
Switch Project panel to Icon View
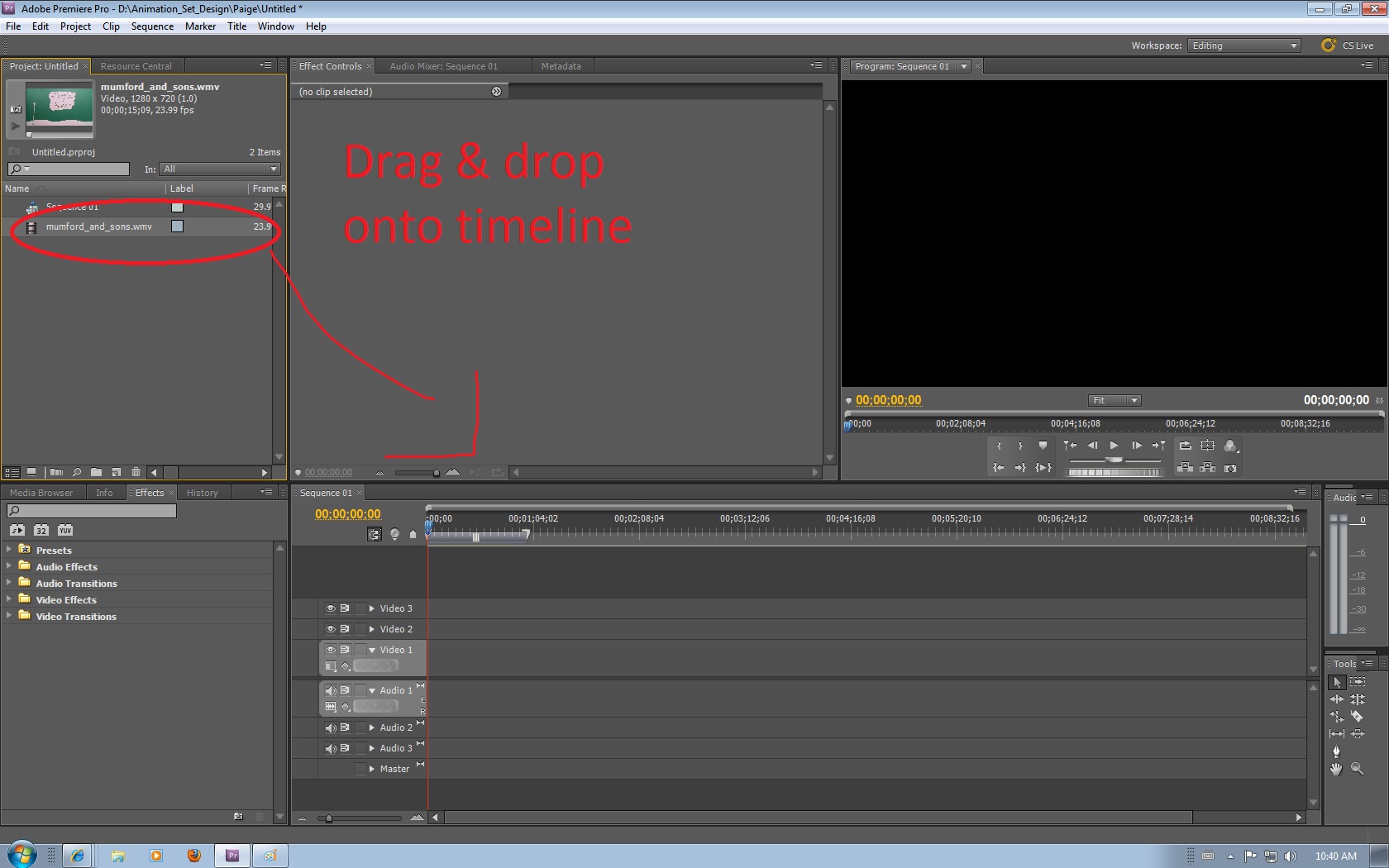[31, 472]
